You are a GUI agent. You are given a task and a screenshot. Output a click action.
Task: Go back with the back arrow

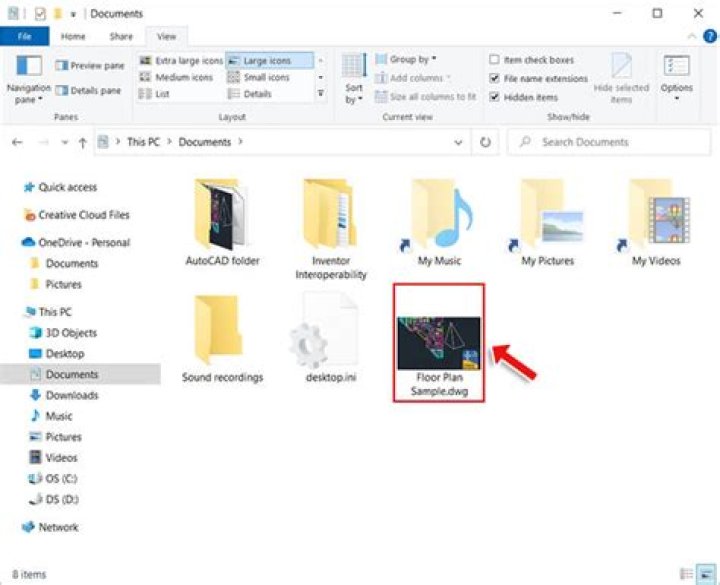[17, 142]
